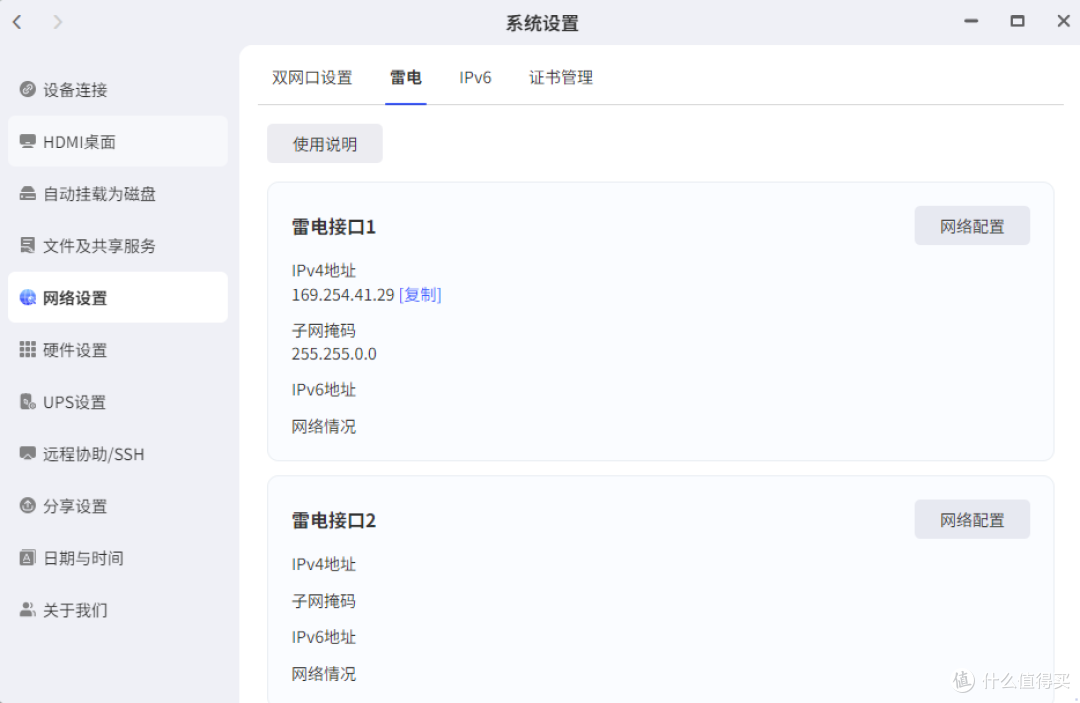Image resolution: width=1080 pixels, height=703 pixels.
Task: Go back with the left arrow
Action: (17, 22)
